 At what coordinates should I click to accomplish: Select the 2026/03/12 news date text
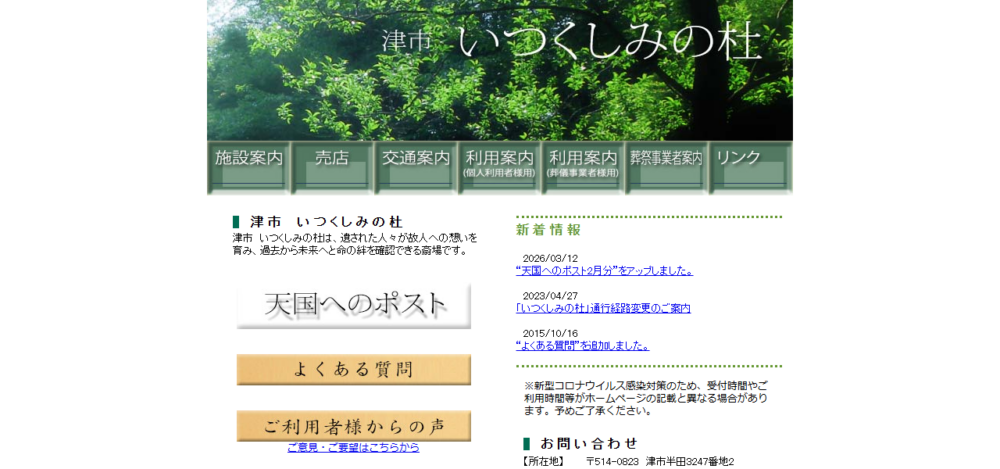[x=550, y=258]
